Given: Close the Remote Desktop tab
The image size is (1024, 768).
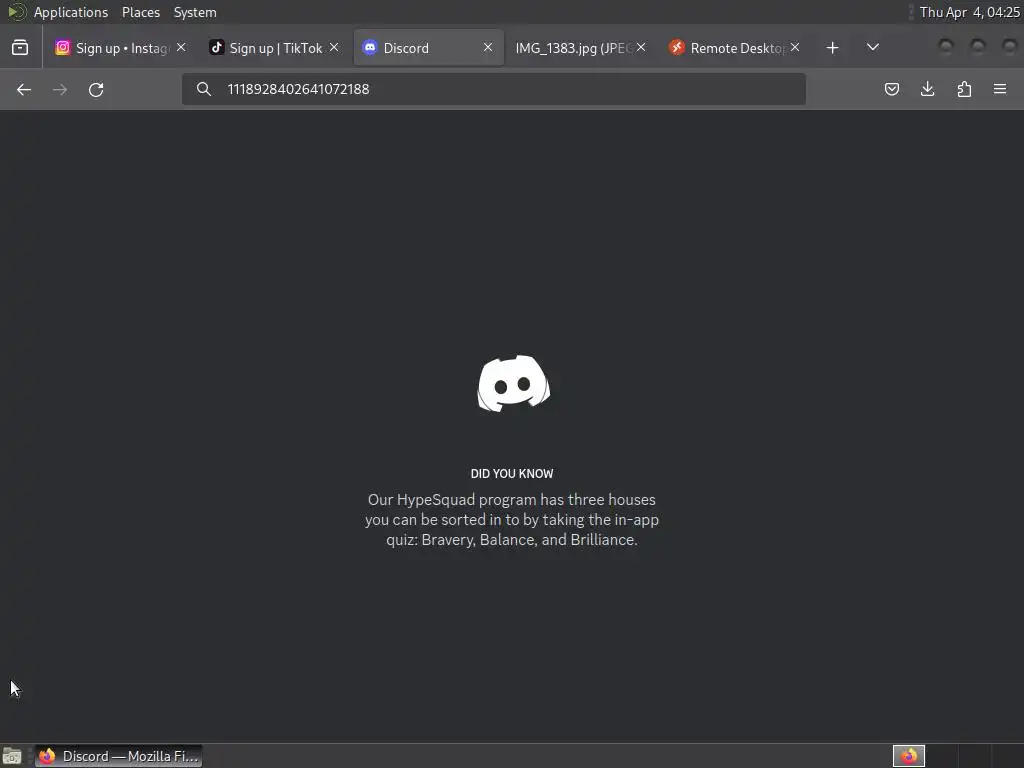Looking at the screenshot, I should 795,47.
